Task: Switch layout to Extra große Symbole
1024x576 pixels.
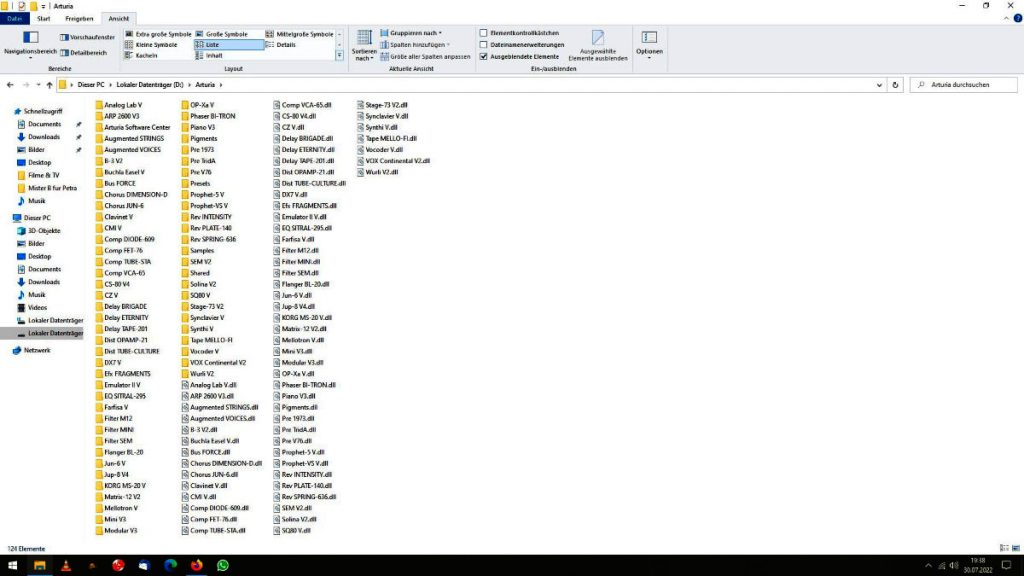Action: tap(158, 34)
